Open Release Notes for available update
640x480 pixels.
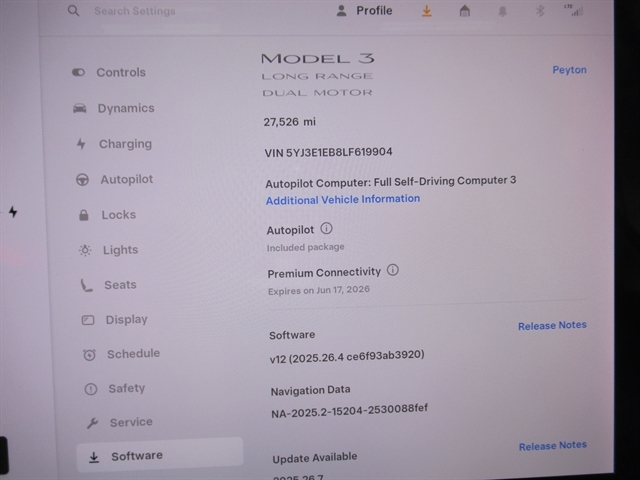[x=552, y=445]
